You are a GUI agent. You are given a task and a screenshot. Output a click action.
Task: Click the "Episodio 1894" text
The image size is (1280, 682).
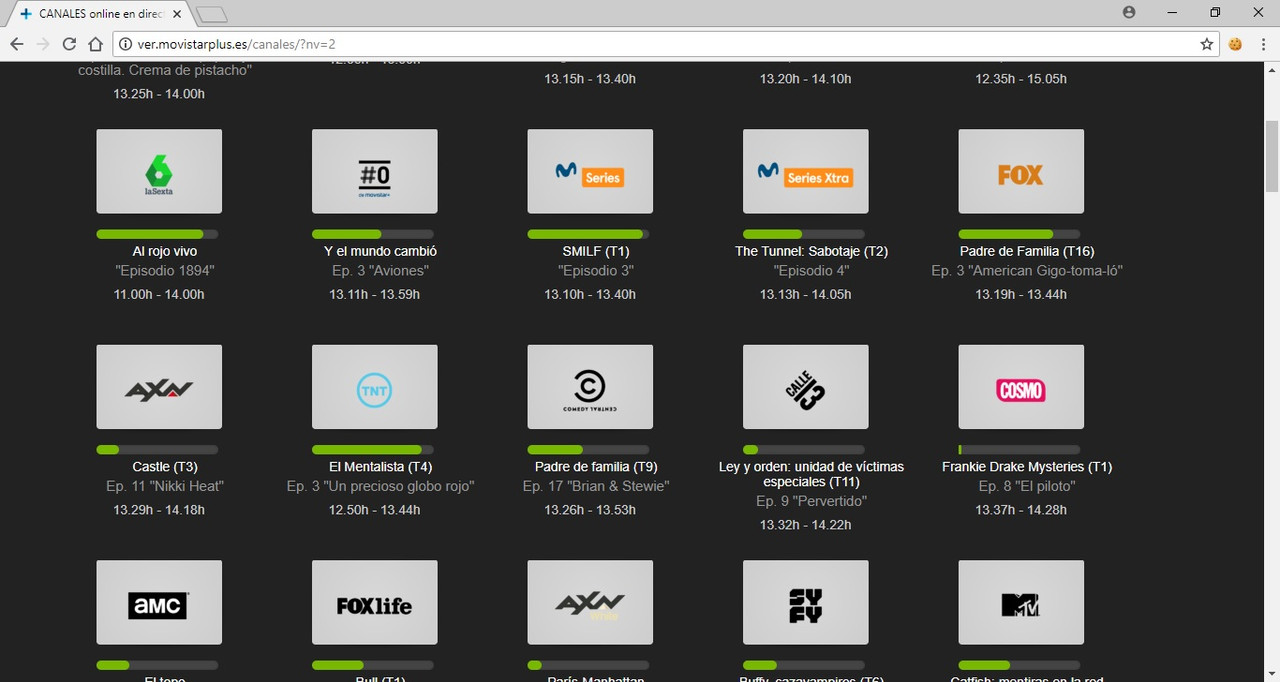pos(165,271)
